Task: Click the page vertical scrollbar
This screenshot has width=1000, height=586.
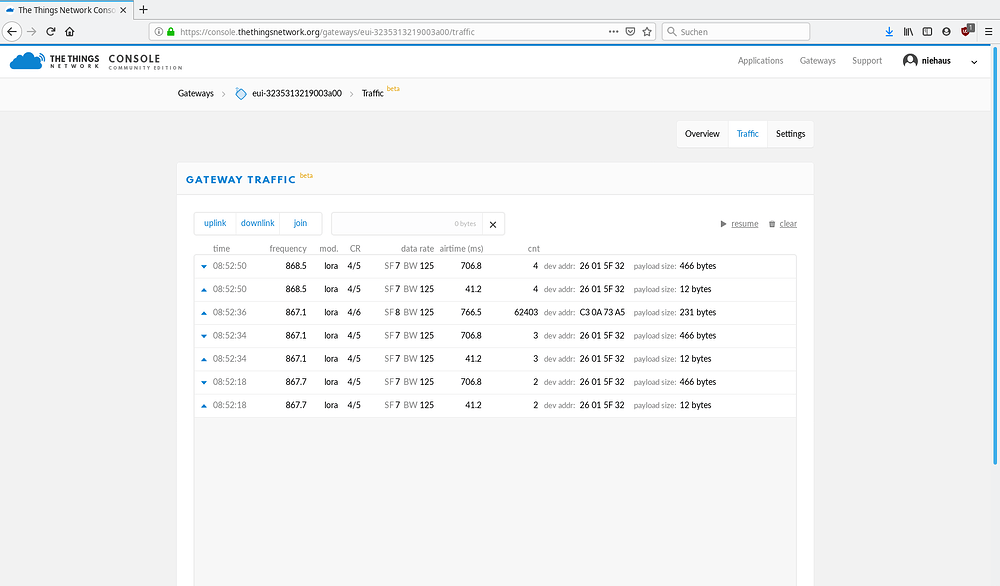Action: click(x=996, y=255)
